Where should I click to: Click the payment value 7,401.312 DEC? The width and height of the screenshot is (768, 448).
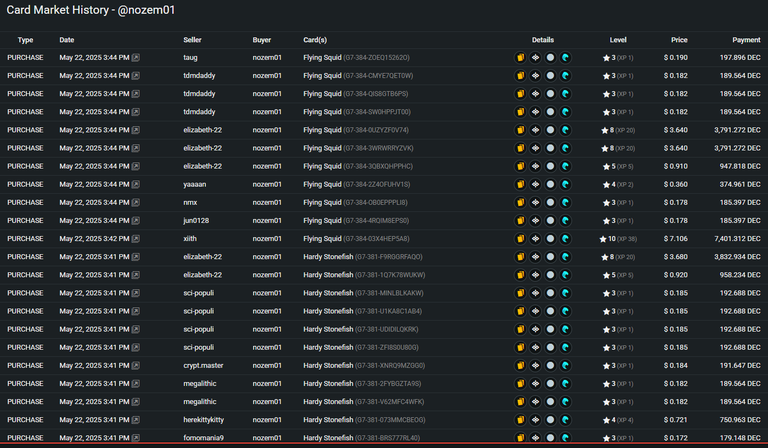pos(737,239)
